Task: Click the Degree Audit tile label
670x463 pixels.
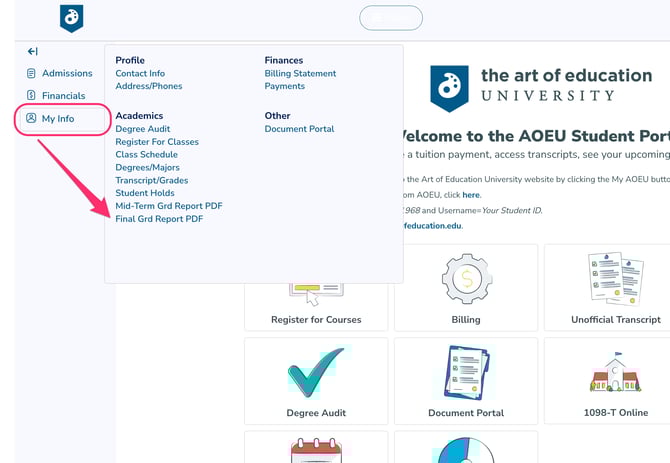Action: pyautogui.click(x=316, y=413)
